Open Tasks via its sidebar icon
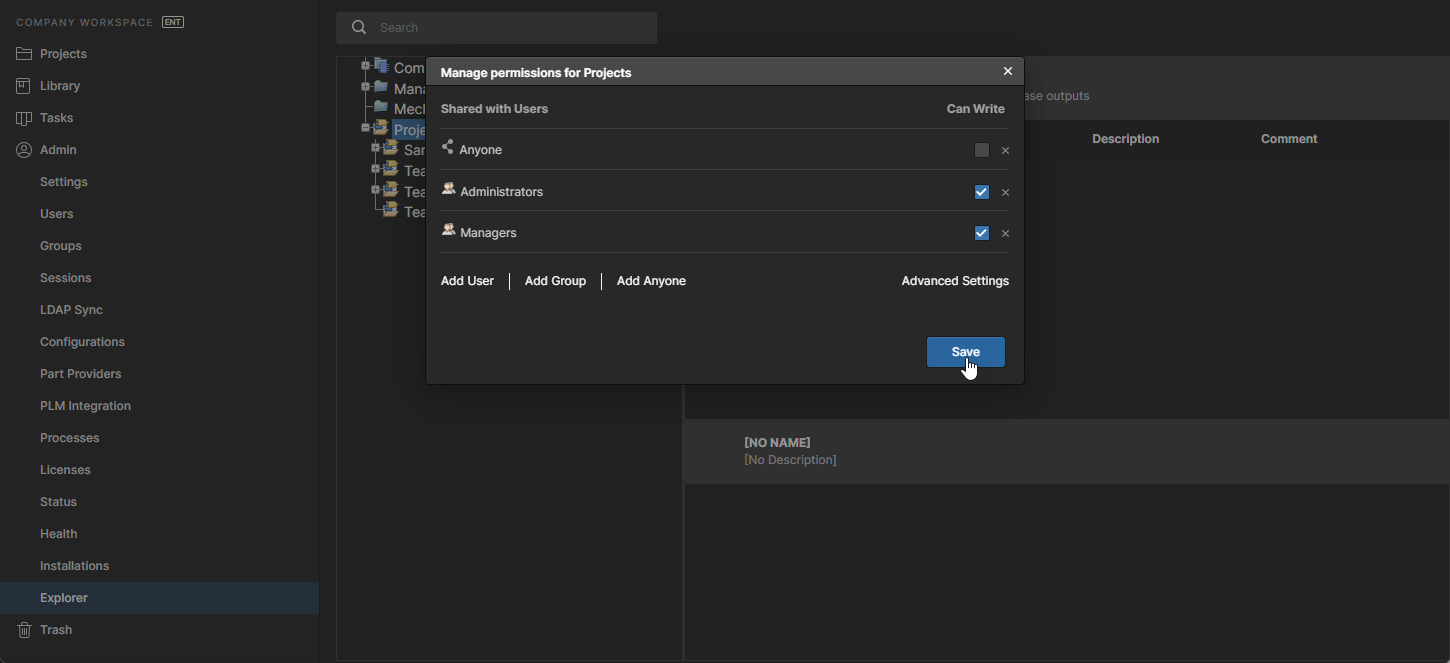1450x663 pixels. point(24,118)
